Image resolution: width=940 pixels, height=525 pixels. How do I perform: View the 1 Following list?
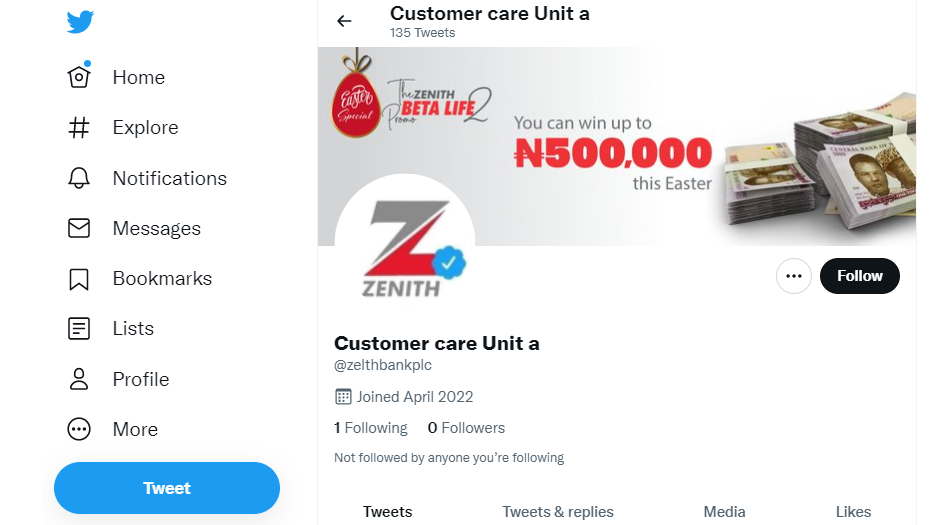371,428
